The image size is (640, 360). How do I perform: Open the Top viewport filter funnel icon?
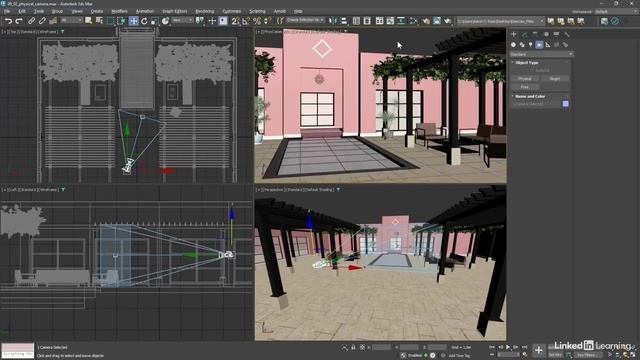coord(62,31)
